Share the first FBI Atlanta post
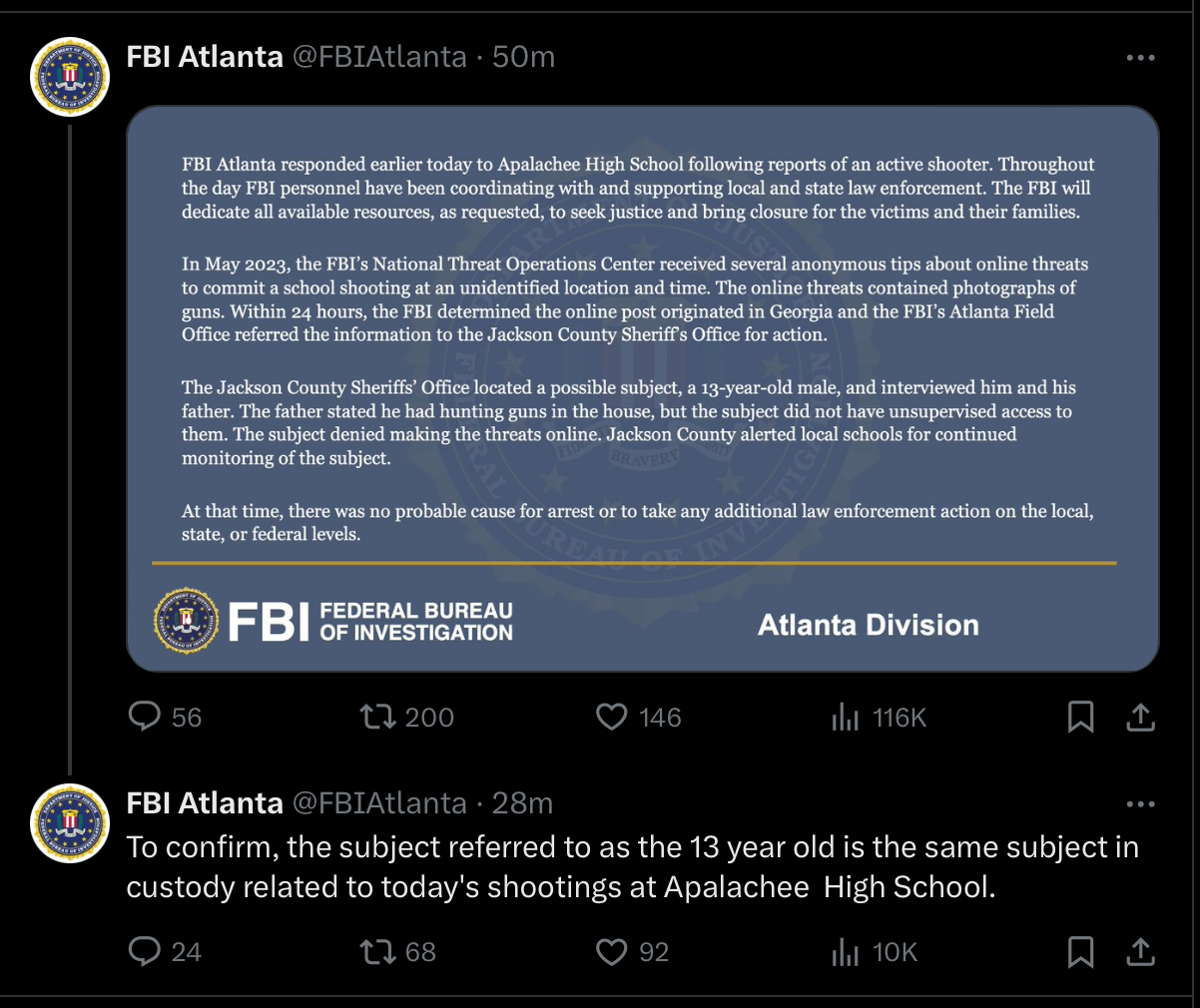This screenshot has height=1008, width=1200. click(x=1140, y=717)
